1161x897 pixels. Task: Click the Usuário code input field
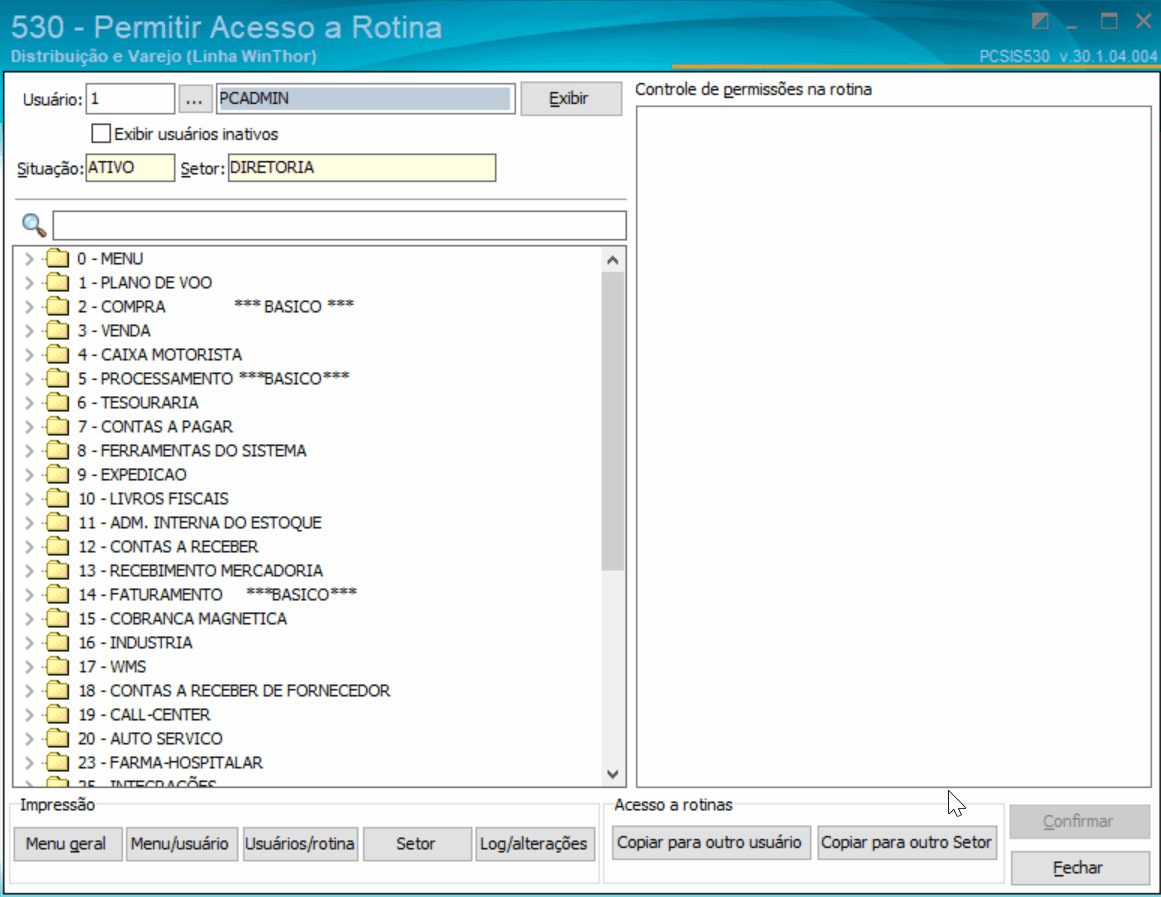click(x=130, y=99)
